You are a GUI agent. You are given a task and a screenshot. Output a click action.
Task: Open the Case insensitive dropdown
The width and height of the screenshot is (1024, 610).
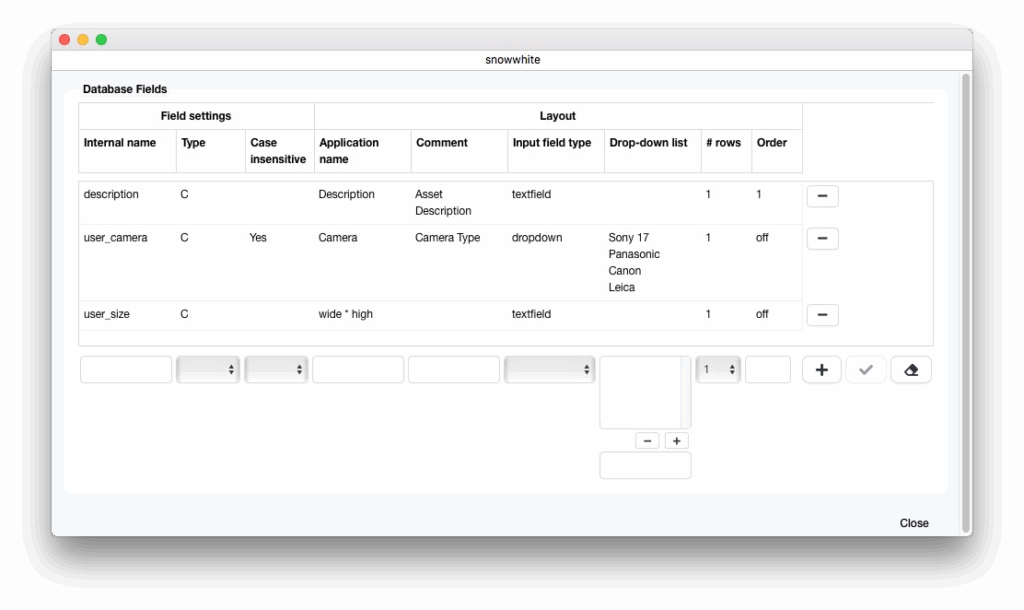pos(276,370)
